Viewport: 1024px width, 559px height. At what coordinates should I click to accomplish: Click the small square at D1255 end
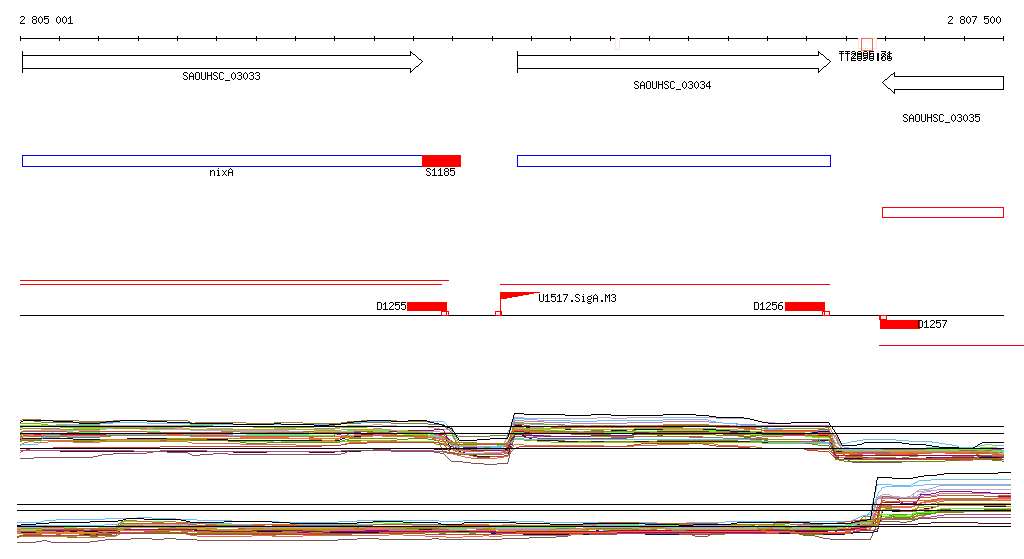click(445, 313)
